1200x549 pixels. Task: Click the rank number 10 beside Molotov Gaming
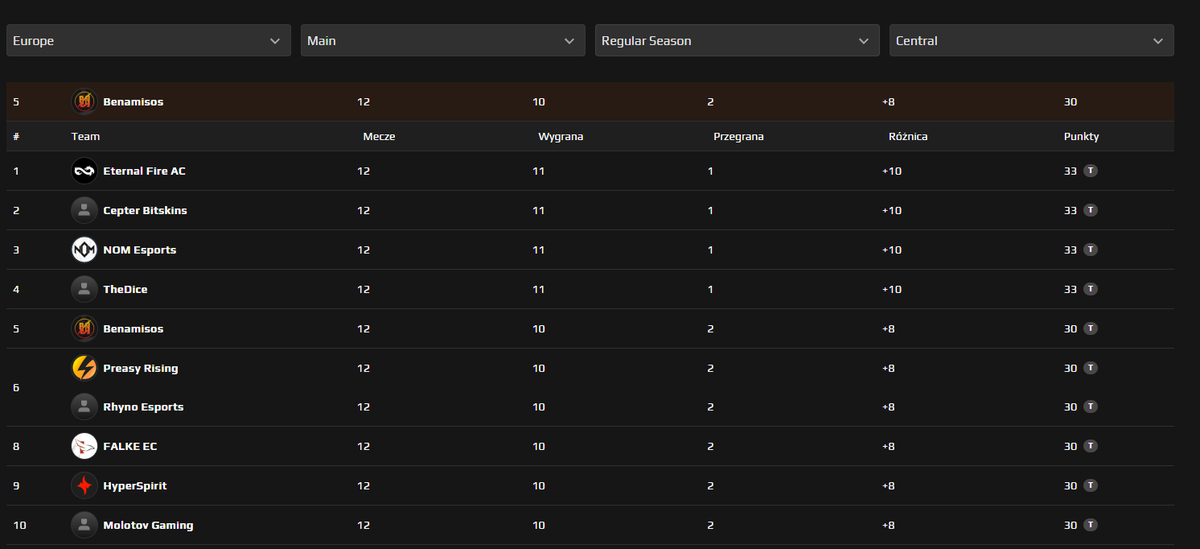[19, 525]
